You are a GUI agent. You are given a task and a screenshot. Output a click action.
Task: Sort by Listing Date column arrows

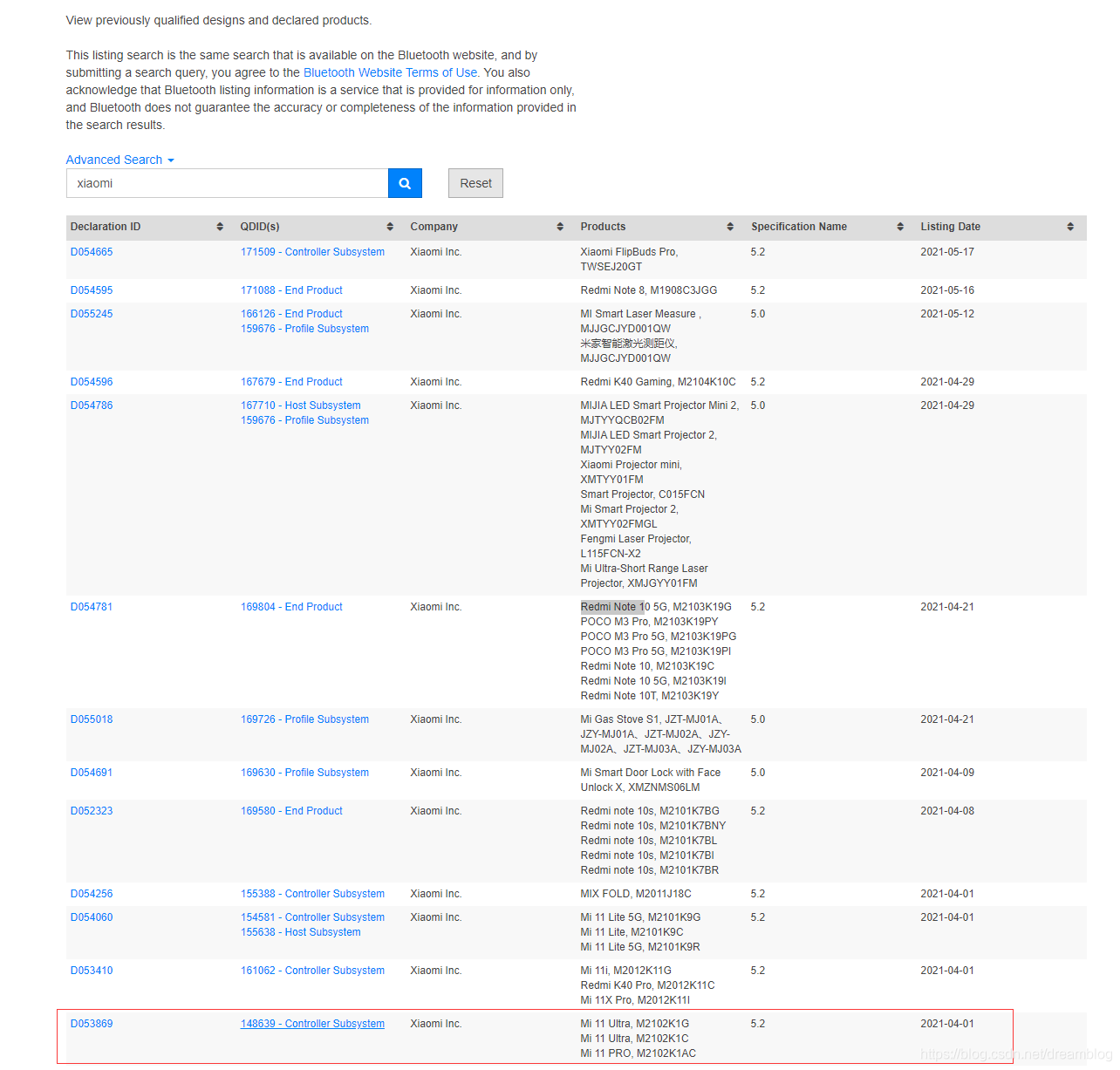click(x=1070, y=227)
